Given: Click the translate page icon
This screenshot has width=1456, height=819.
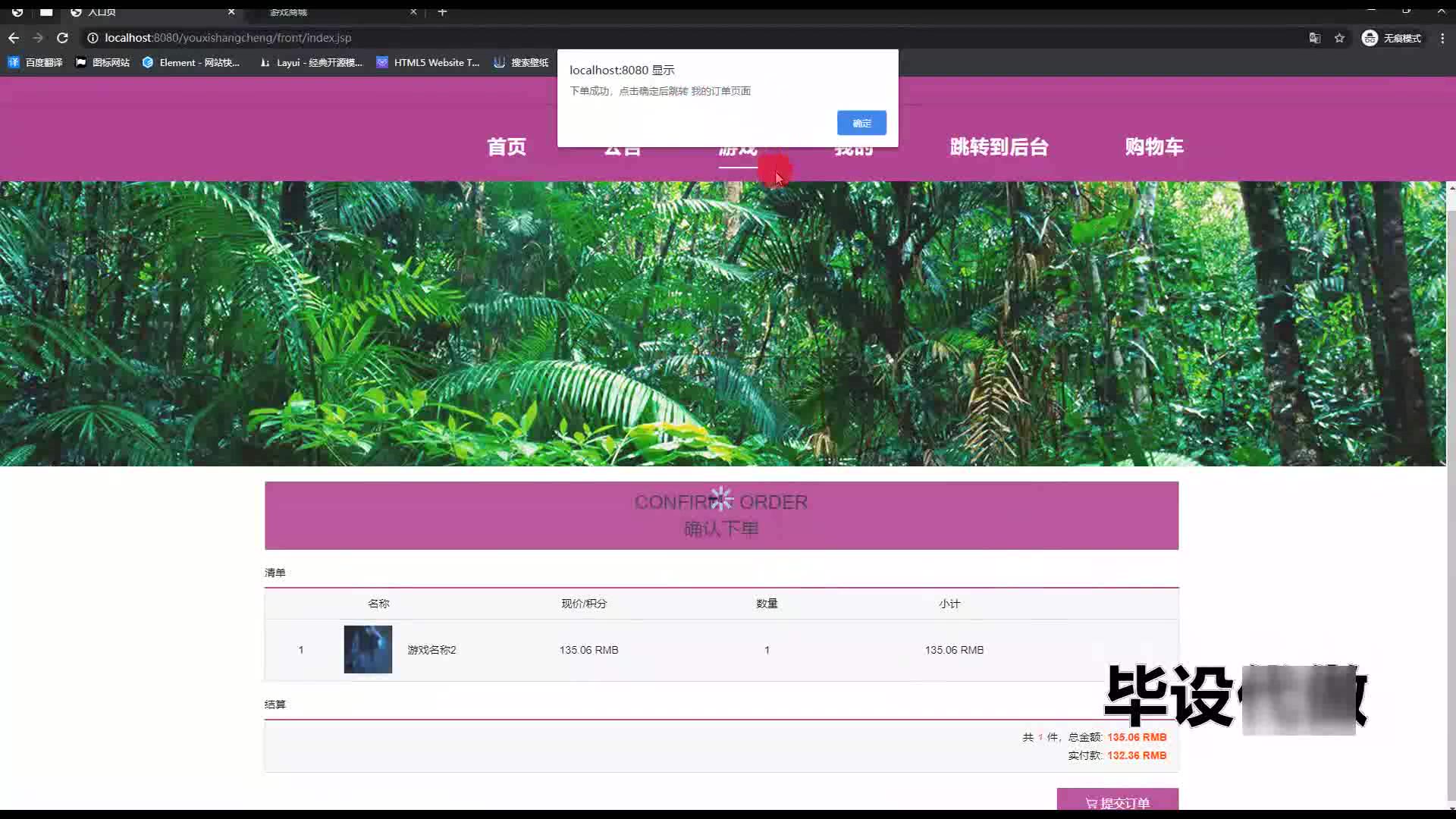Looking at the screenshot, I should click(x=1315, y=38).
